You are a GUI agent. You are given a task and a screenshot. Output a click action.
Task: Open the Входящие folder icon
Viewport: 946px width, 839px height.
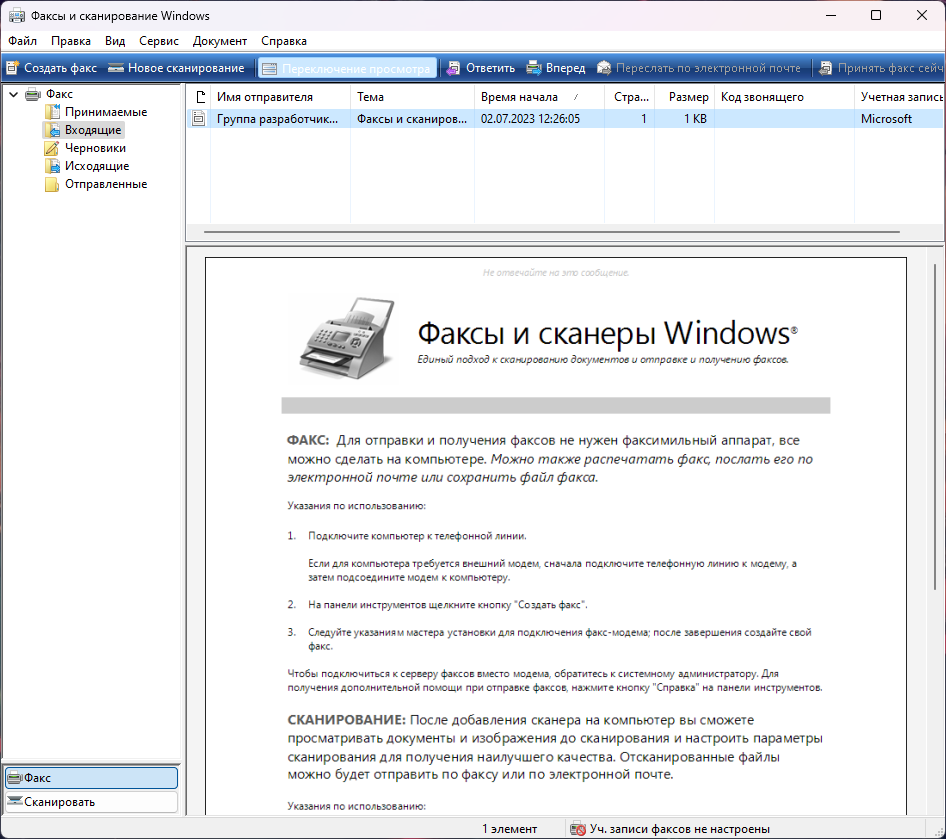(x=52, y=130)
